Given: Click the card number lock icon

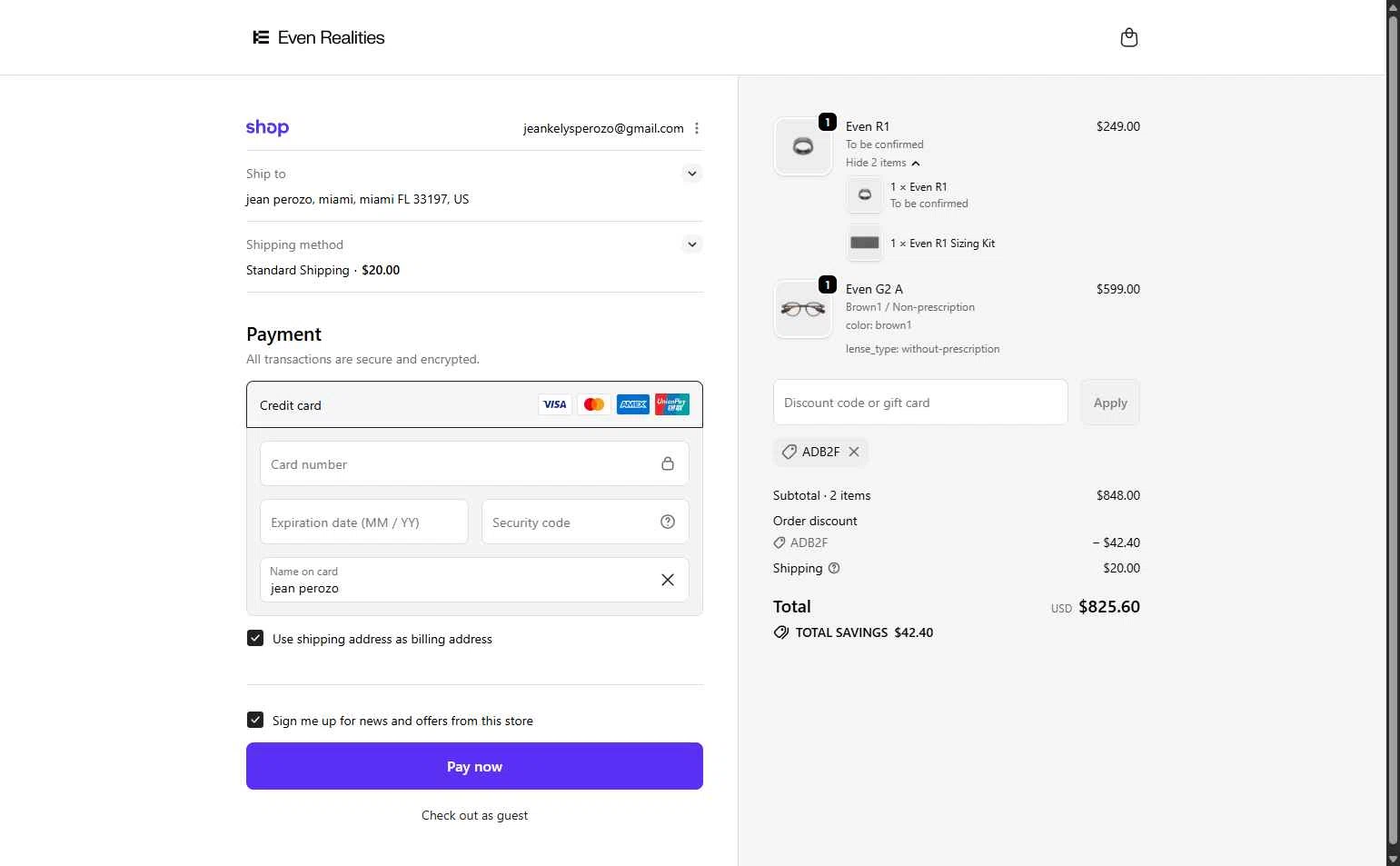Looking at the screenshot, I should click(x=668, y=463).
